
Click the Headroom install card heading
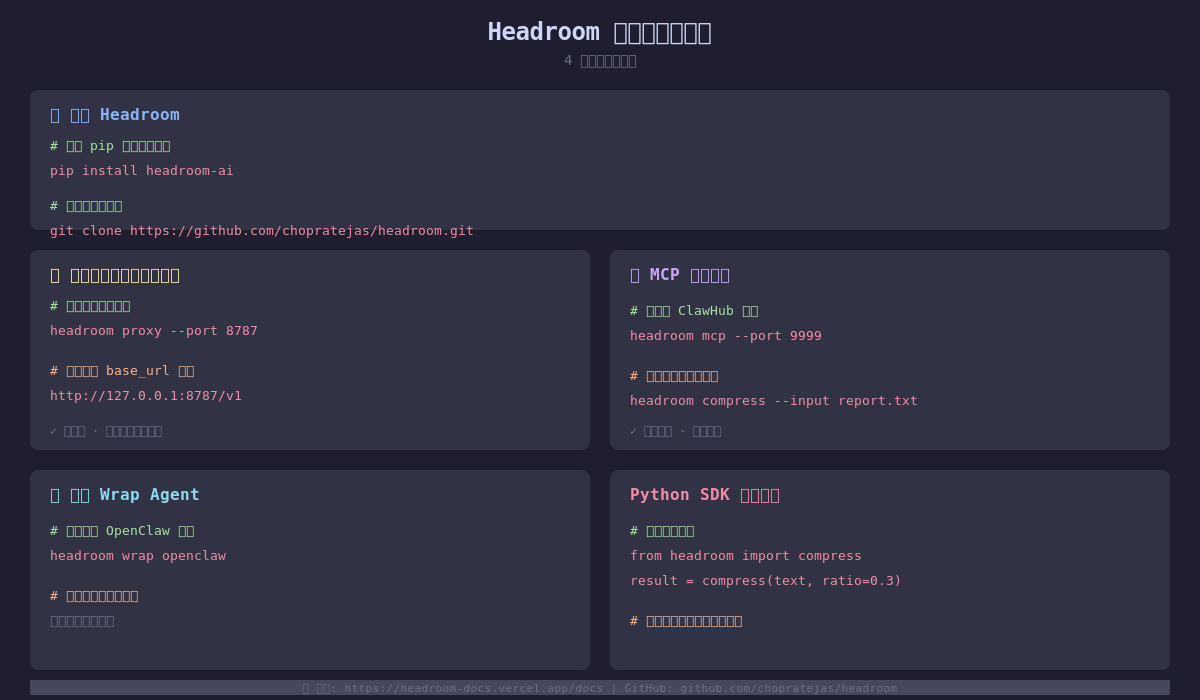tap(115, 115)
